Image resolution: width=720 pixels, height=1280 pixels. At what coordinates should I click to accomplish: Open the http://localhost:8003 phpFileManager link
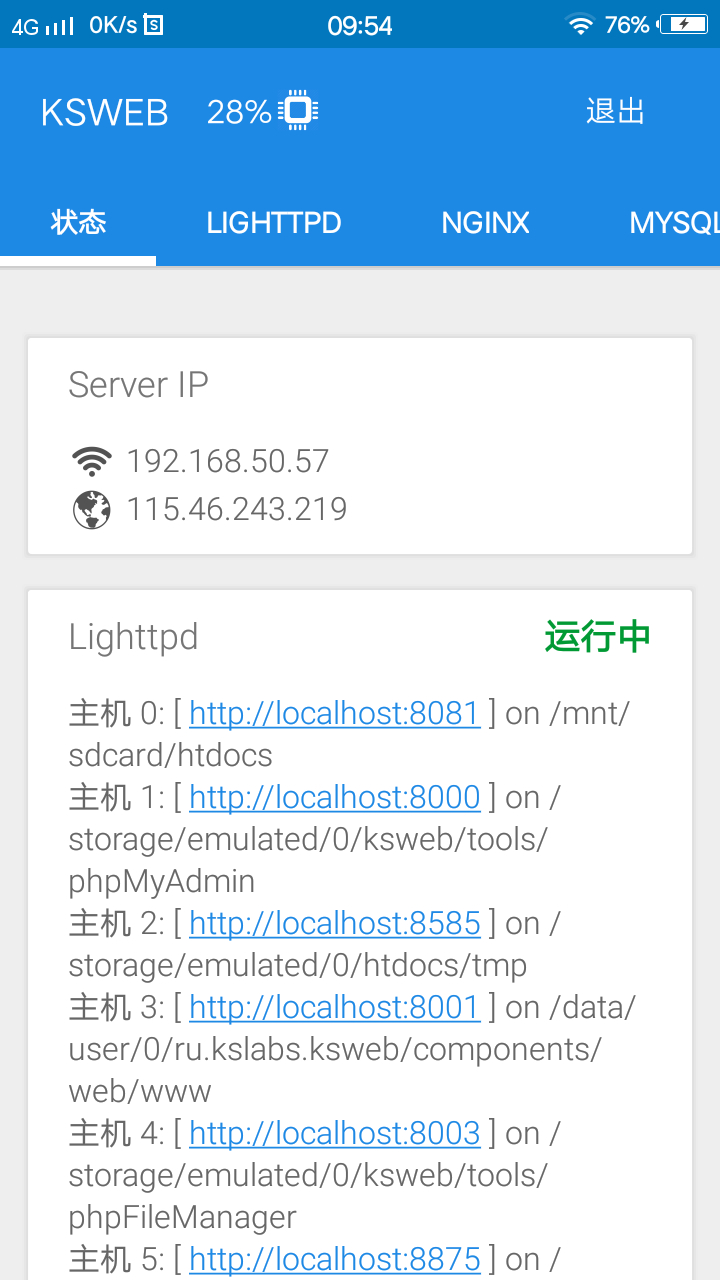pyautogui.click(x=335, y=1133)
